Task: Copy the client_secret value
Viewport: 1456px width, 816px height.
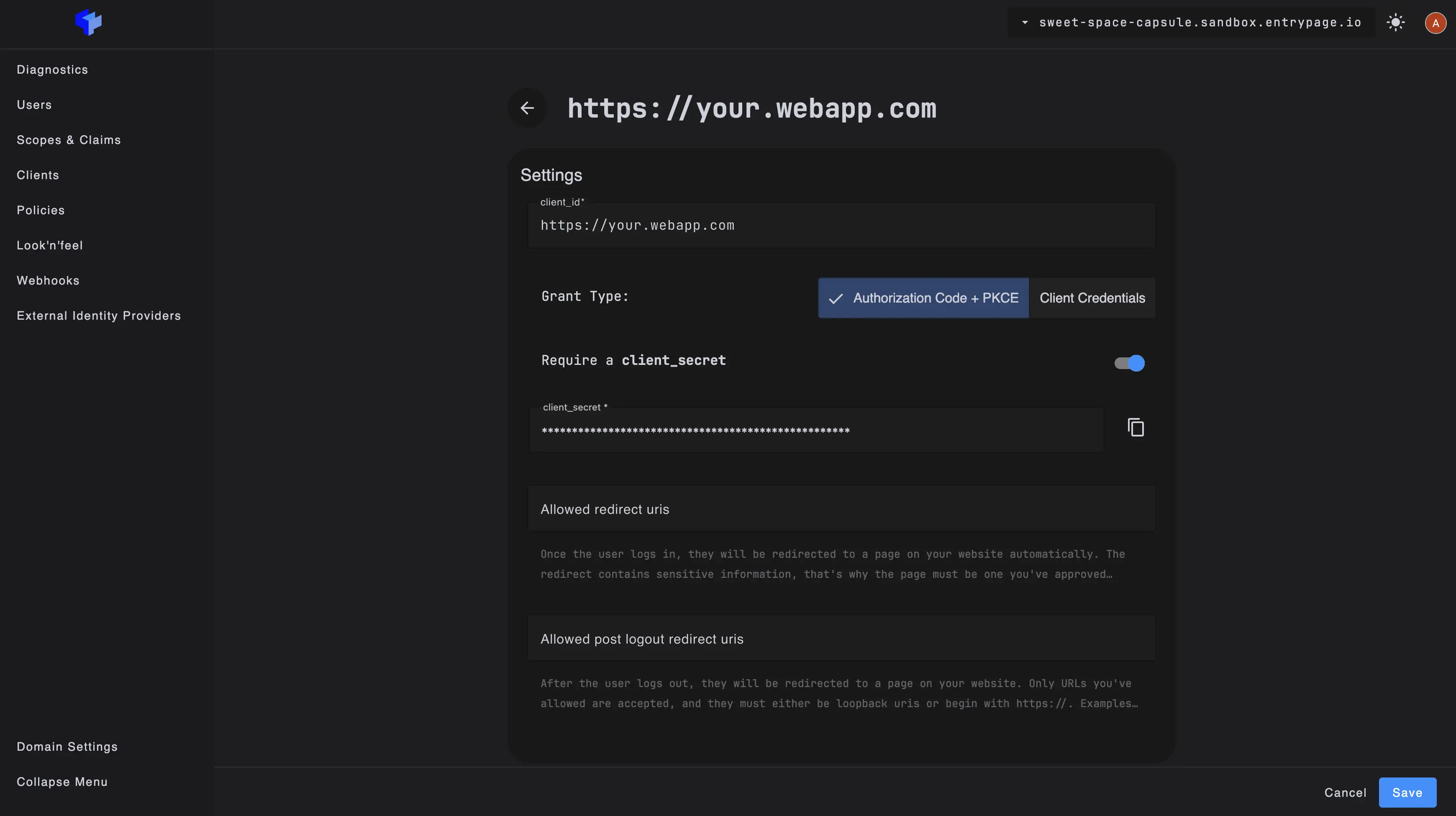Action: pyautogui.click(x=1136, y=428)
